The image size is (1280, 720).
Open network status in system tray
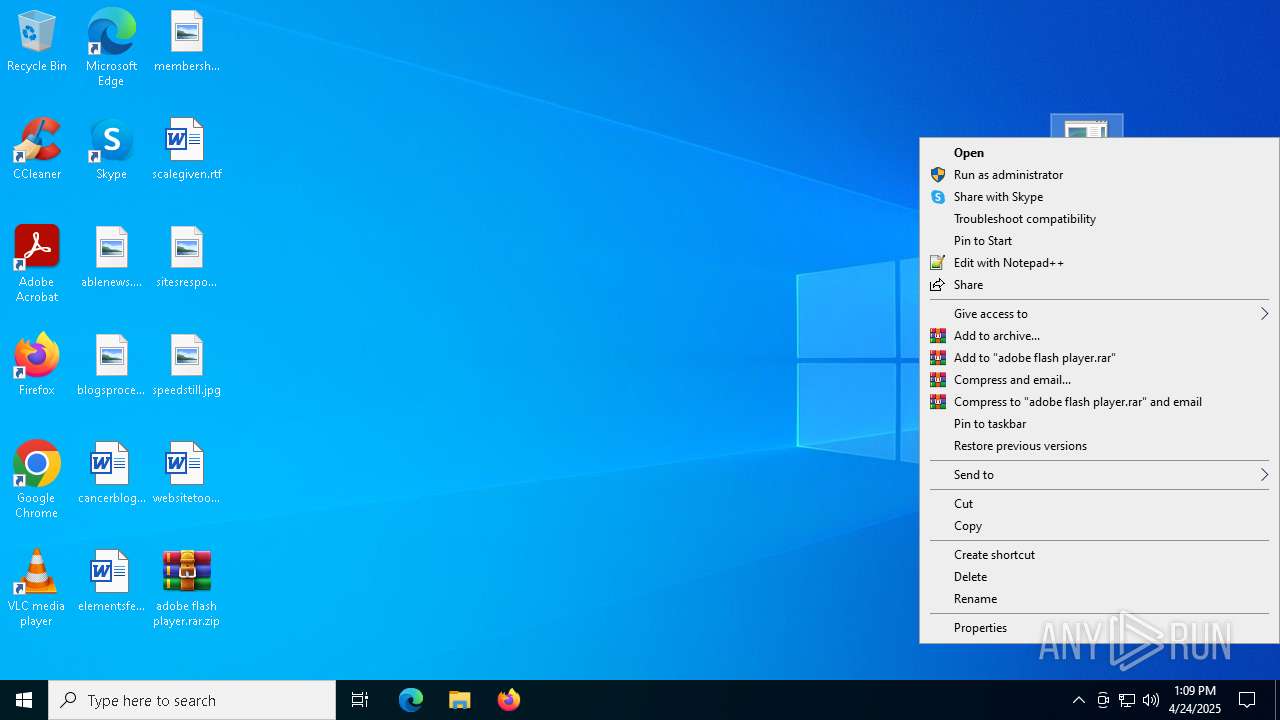point(1127,700)
